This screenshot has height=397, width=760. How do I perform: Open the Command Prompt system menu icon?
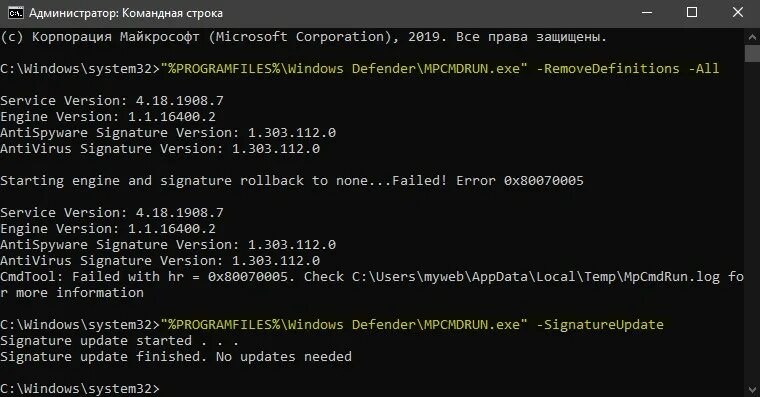(16, 13)
